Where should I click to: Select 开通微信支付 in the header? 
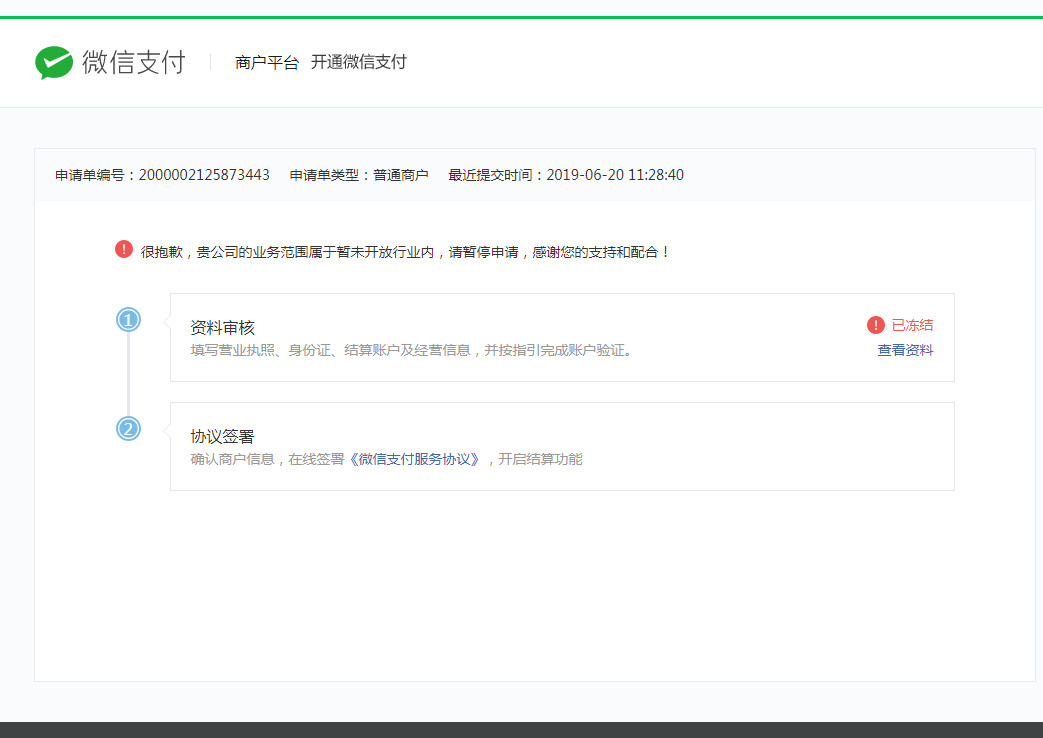point(358,63)
